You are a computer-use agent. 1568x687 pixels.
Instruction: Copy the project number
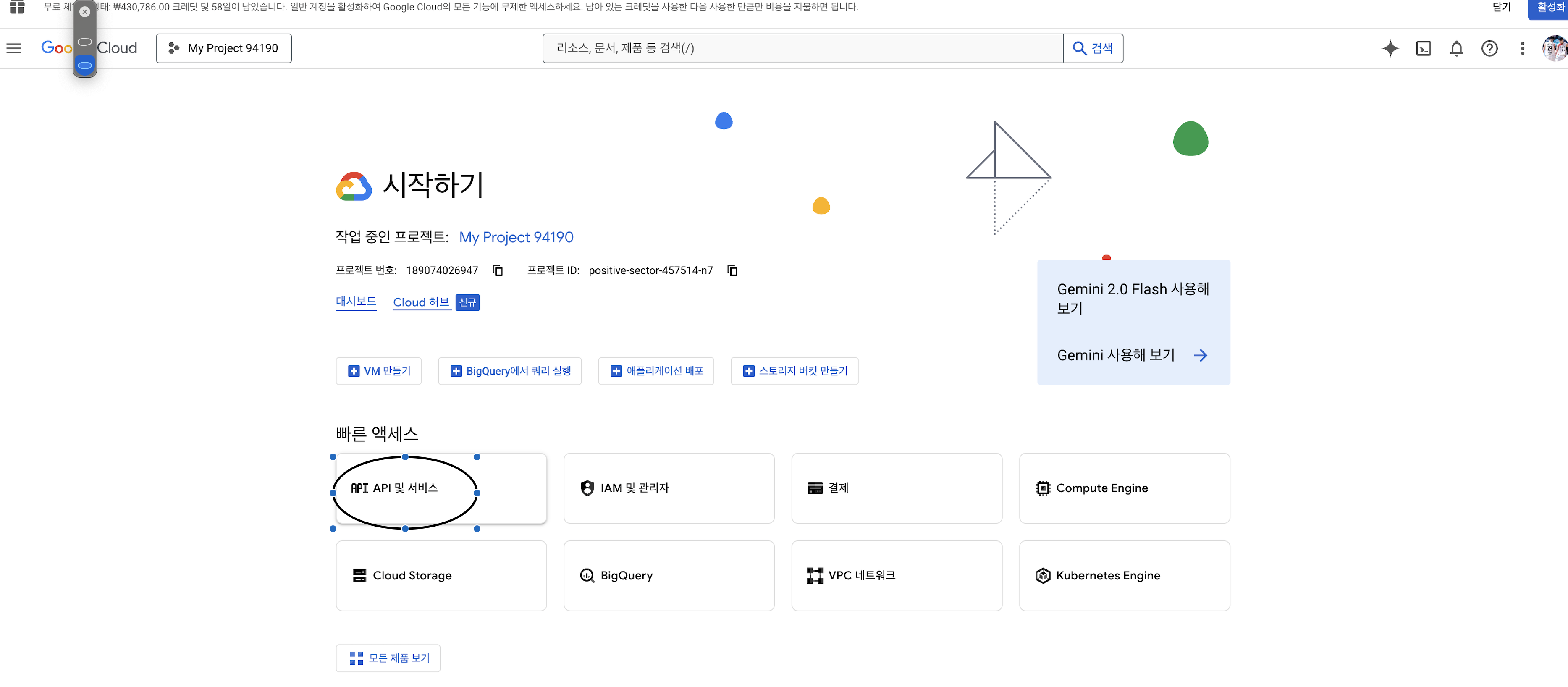tap(497, 270)
